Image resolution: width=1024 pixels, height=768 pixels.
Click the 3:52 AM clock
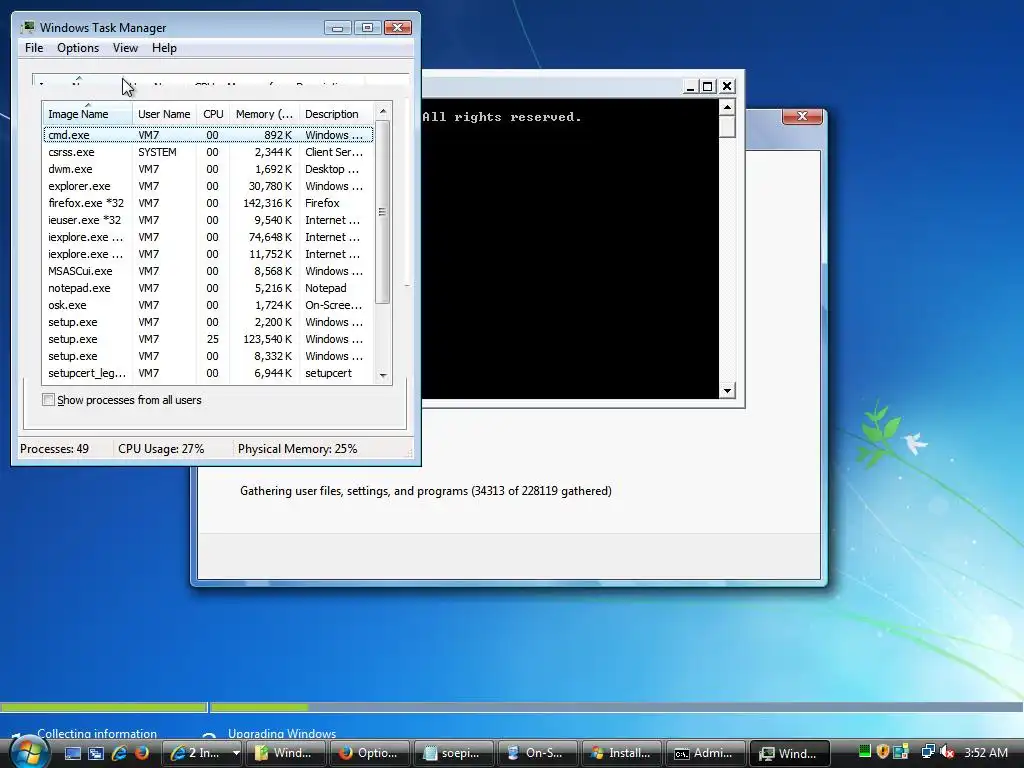pyautogui.click(x=985, y=753)
